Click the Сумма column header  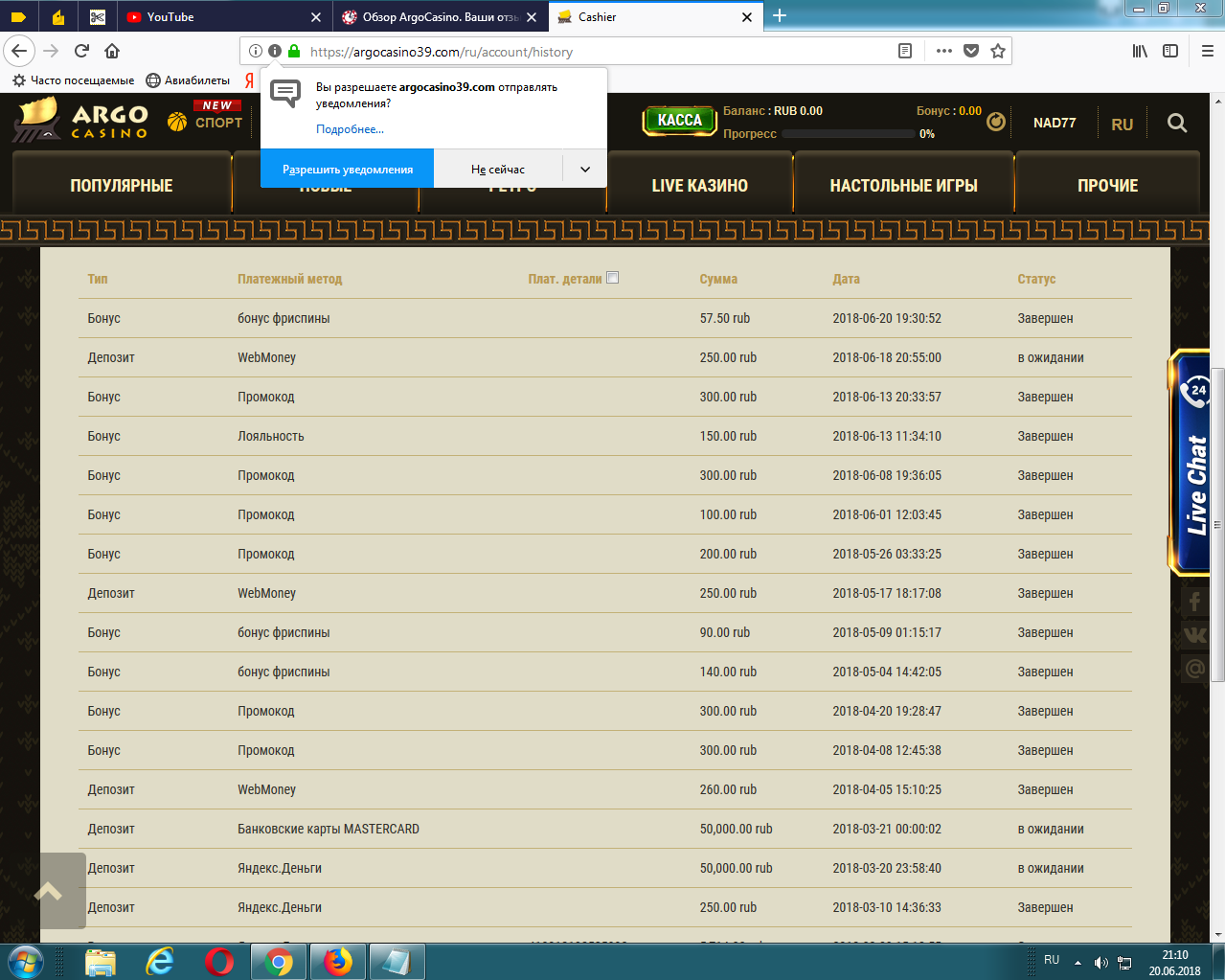point(718,279)
